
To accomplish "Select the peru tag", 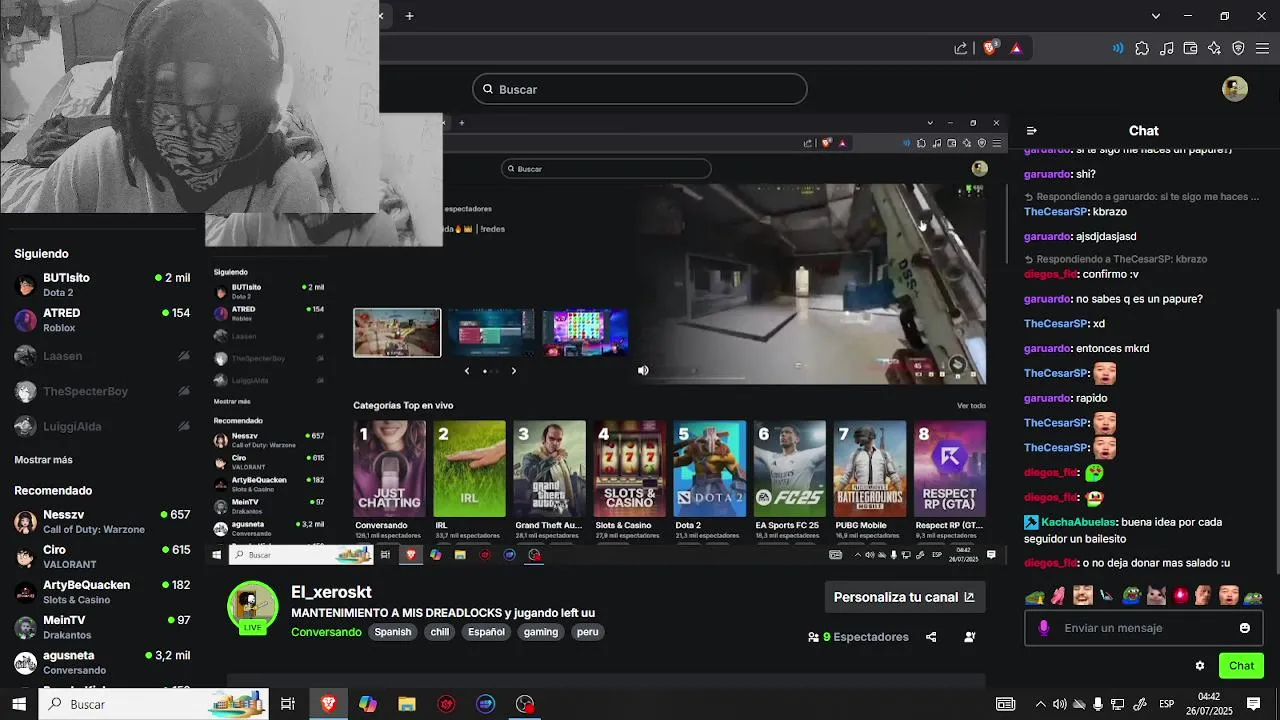I will [x=588, y=632].
